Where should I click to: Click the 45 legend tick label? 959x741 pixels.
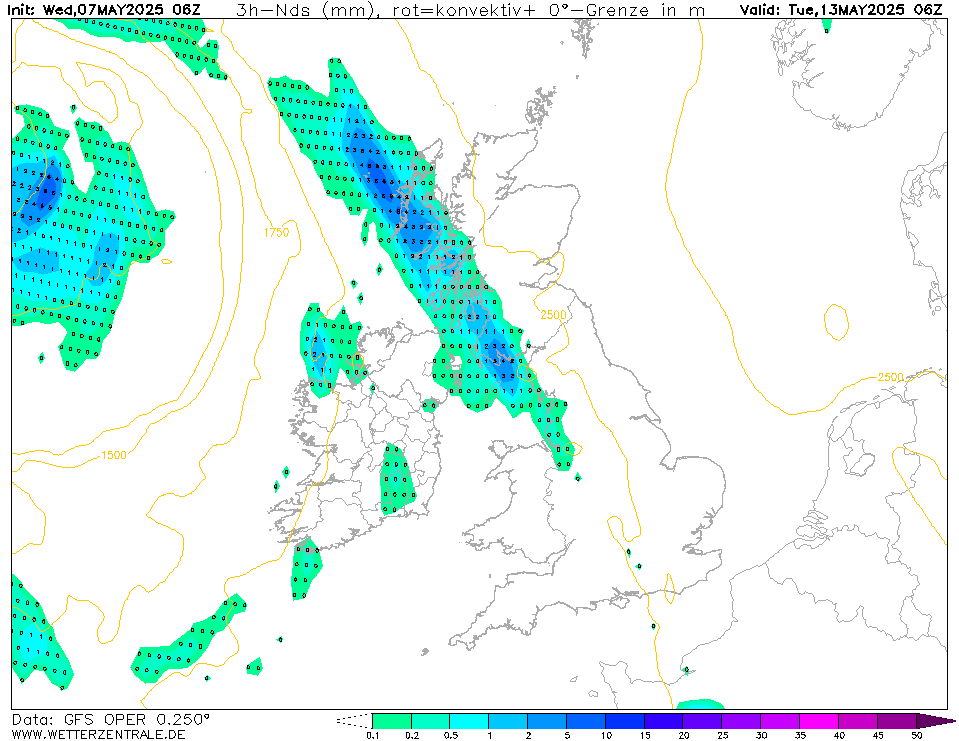(x=878, y=735)
